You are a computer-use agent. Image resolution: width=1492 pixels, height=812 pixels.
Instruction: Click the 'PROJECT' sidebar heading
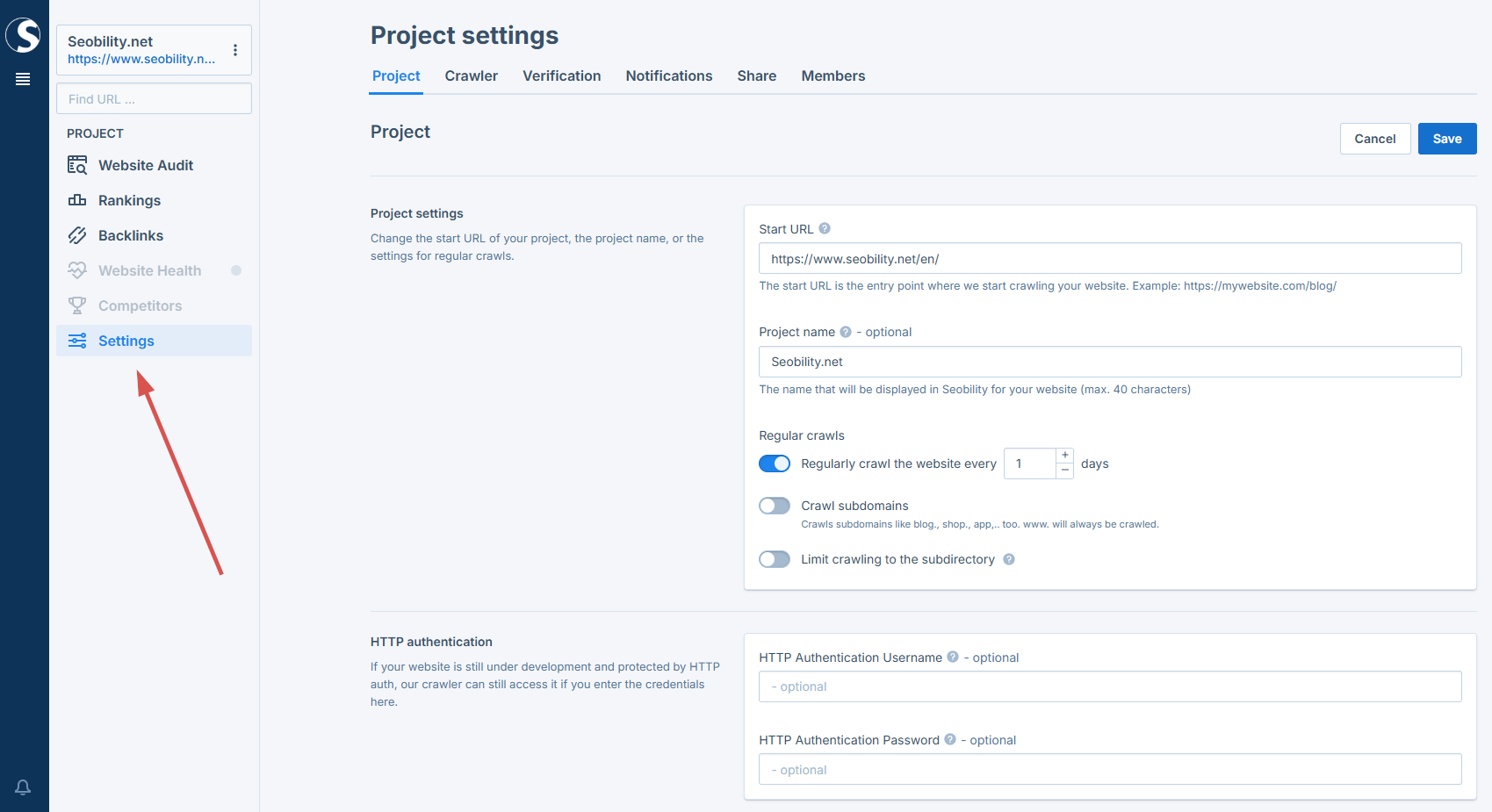tap(95, 133)
